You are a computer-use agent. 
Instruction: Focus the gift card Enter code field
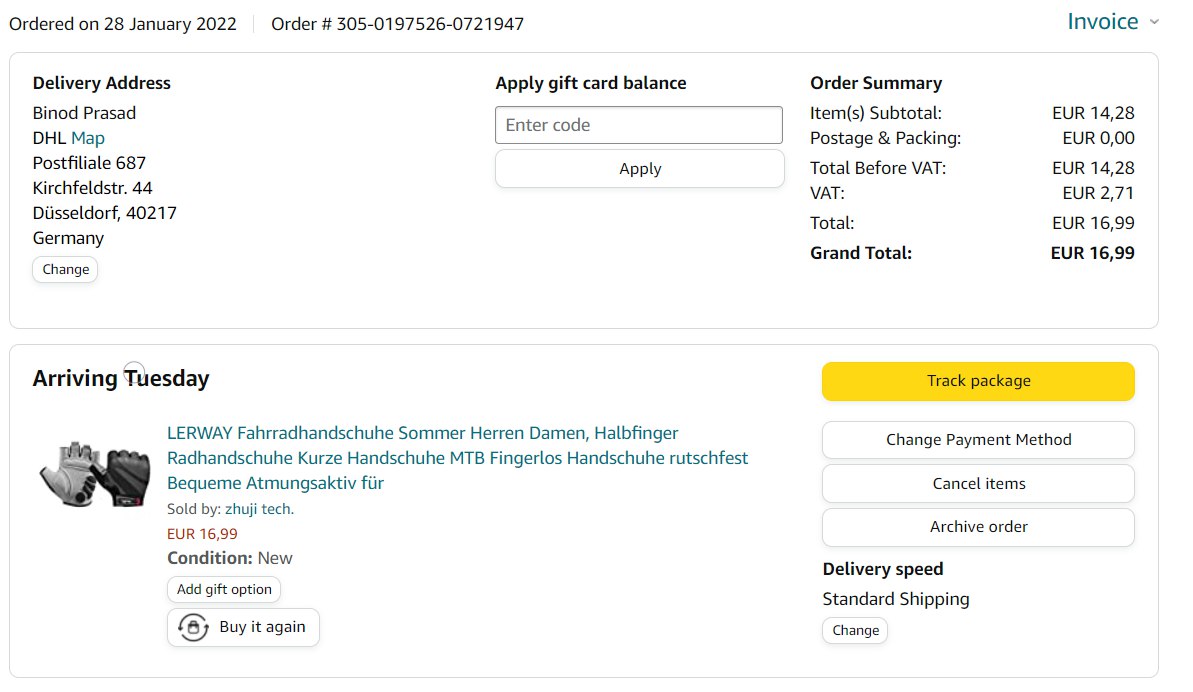pos(639,125)
